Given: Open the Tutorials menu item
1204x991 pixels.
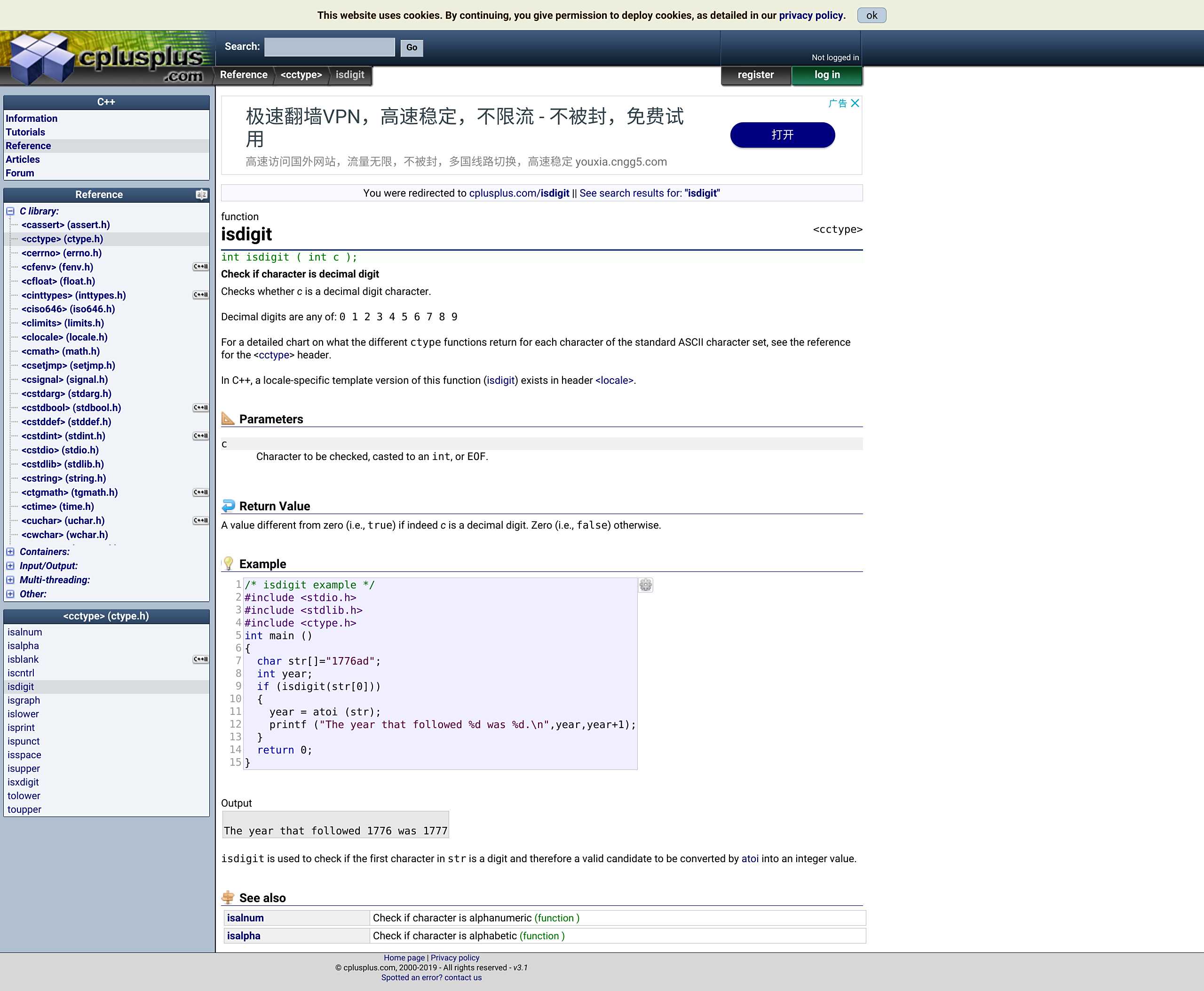Looking at the screenshot, I should pos(25,132).
